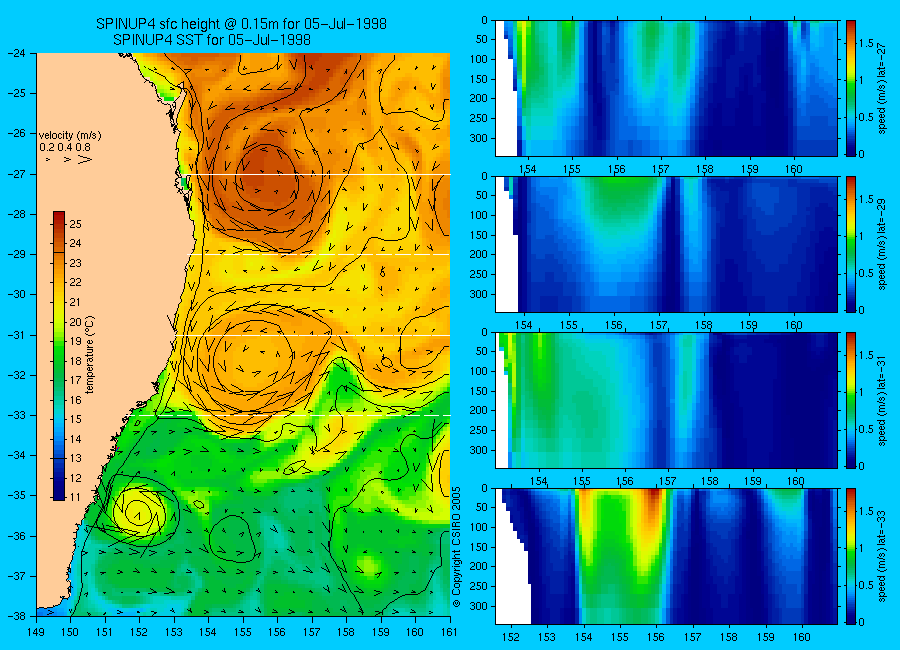Click depth tick 300 on the lat=-27 panel

479,138
